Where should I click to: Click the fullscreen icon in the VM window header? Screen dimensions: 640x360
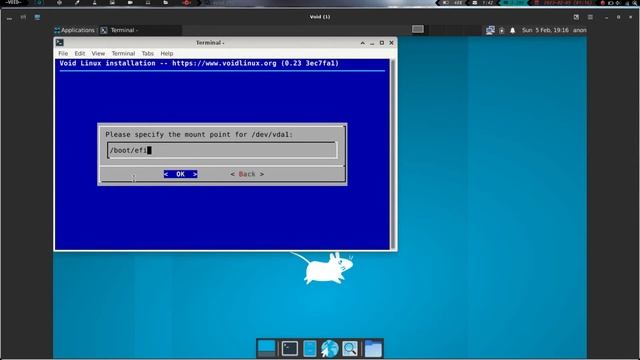[576, 17]
